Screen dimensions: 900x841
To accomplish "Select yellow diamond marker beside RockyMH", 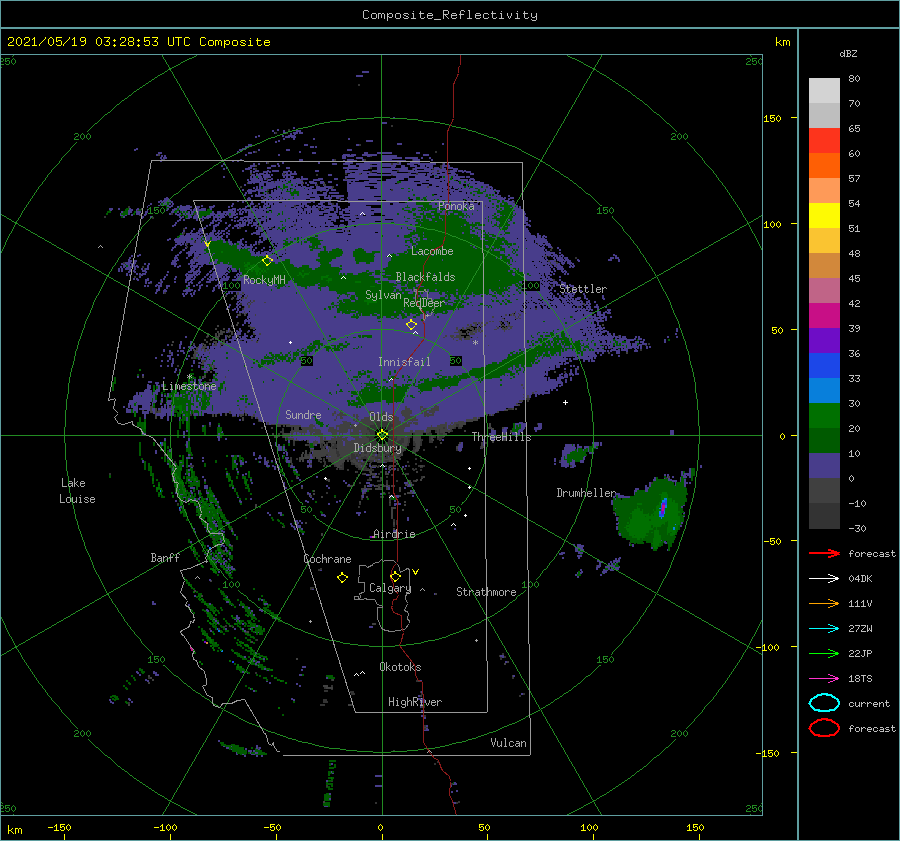I will tap(267, 261).
